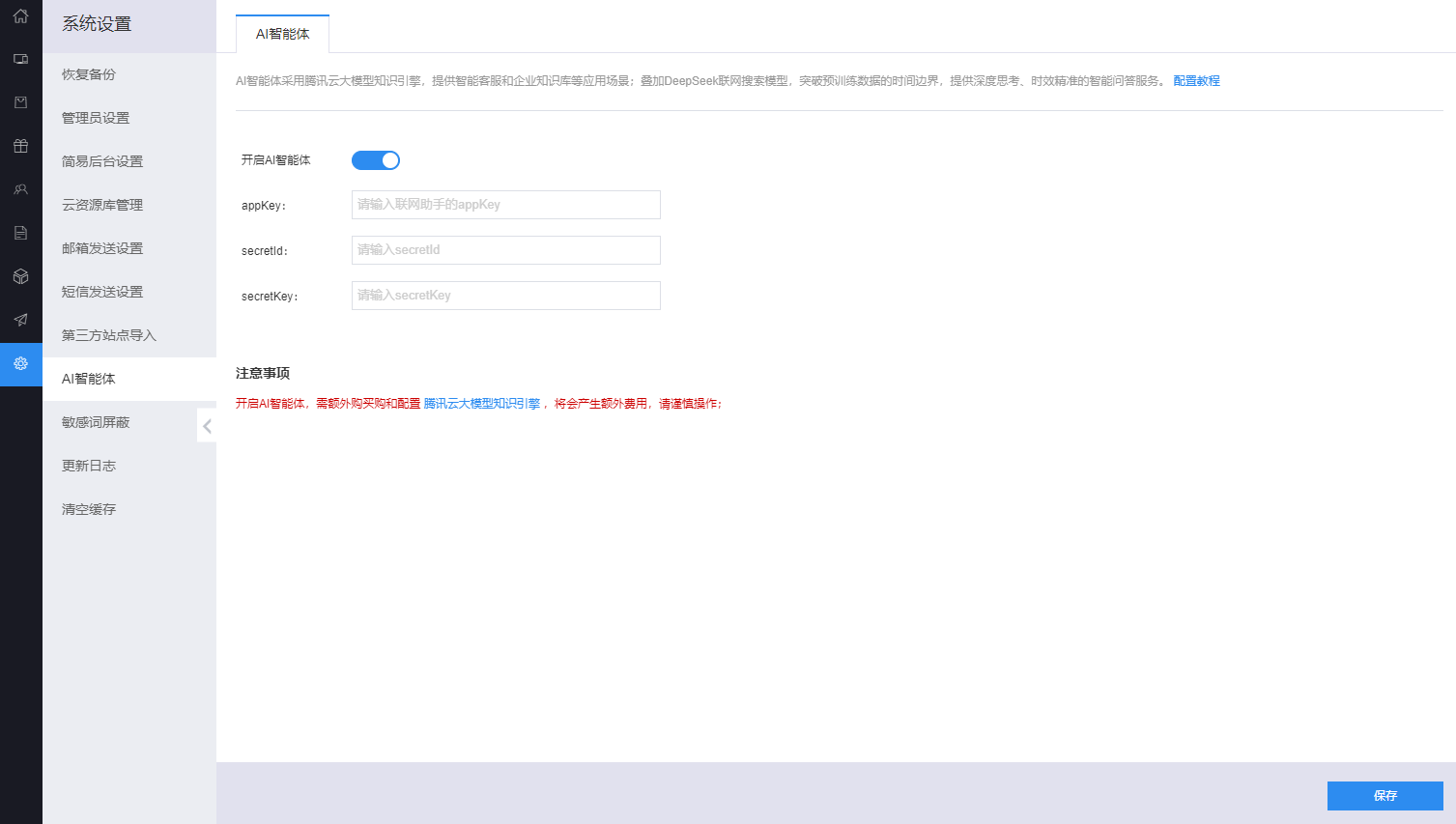Open the gift box marketing icon

pos(20,146)
